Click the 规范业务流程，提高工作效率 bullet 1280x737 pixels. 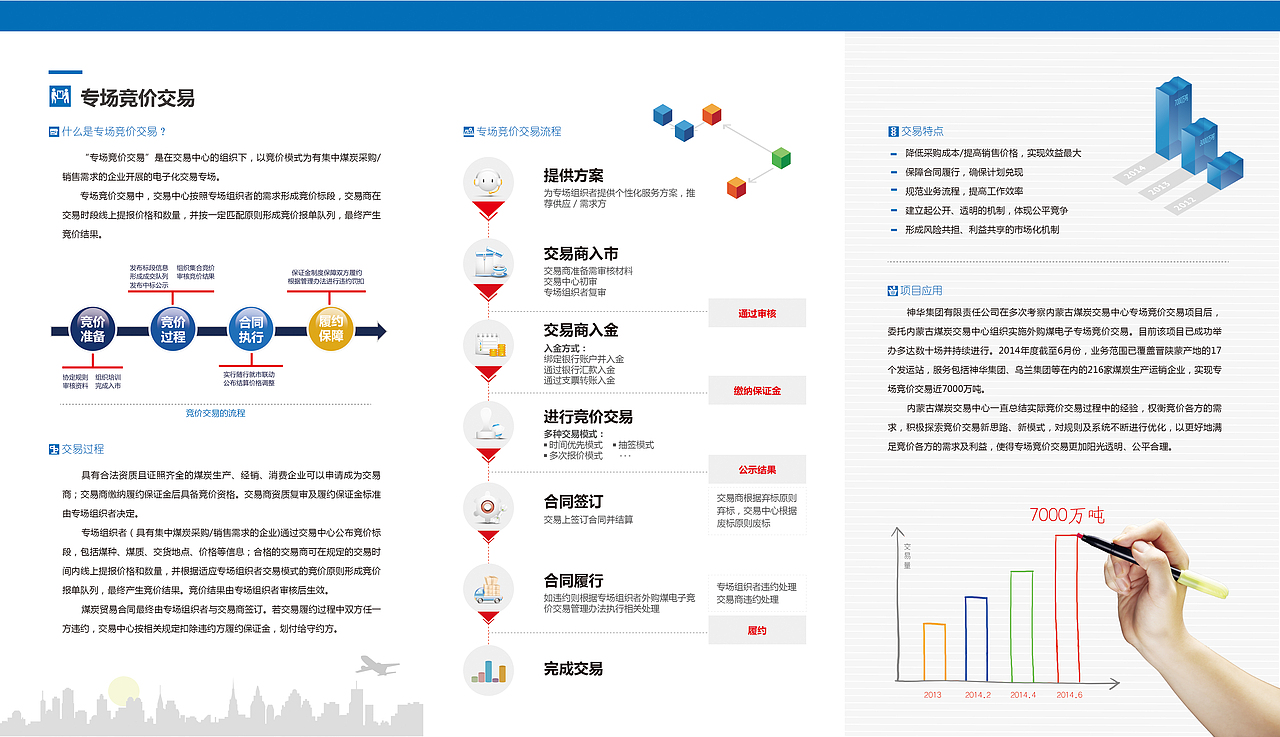point(964,191)
